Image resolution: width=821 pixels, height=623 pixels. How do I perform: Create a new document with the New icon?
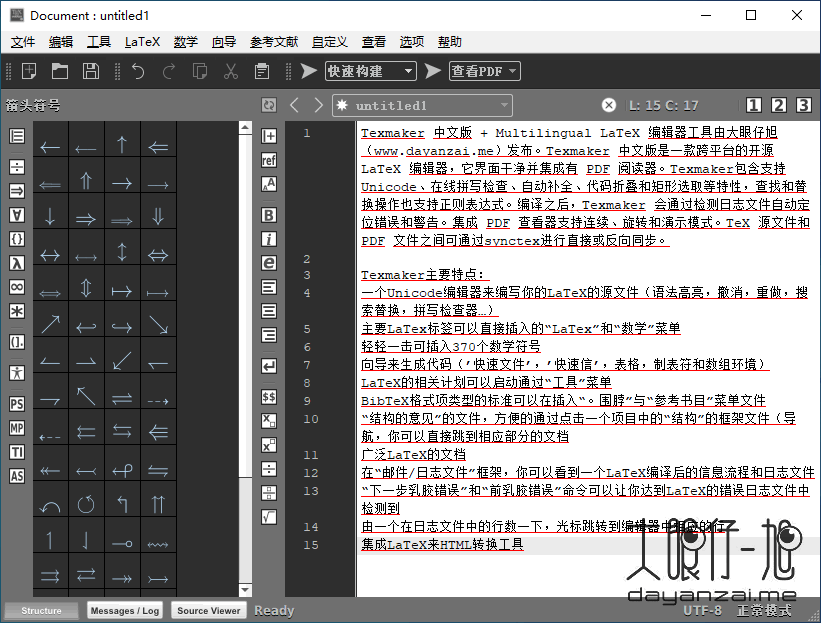click(x=29, y=71)
